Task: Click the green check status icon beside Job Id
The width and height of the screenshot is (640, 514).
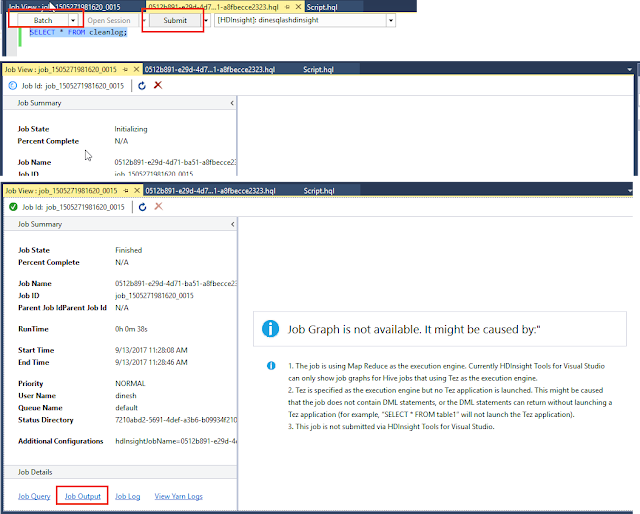Action: click(x=13, y=207)
